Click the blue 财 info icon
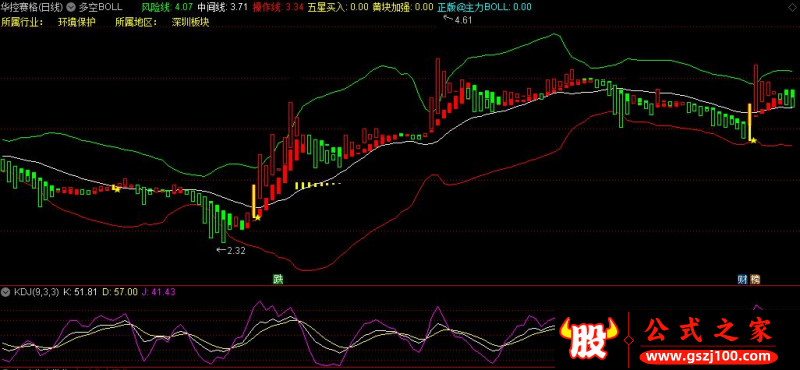 coord(742,279)
